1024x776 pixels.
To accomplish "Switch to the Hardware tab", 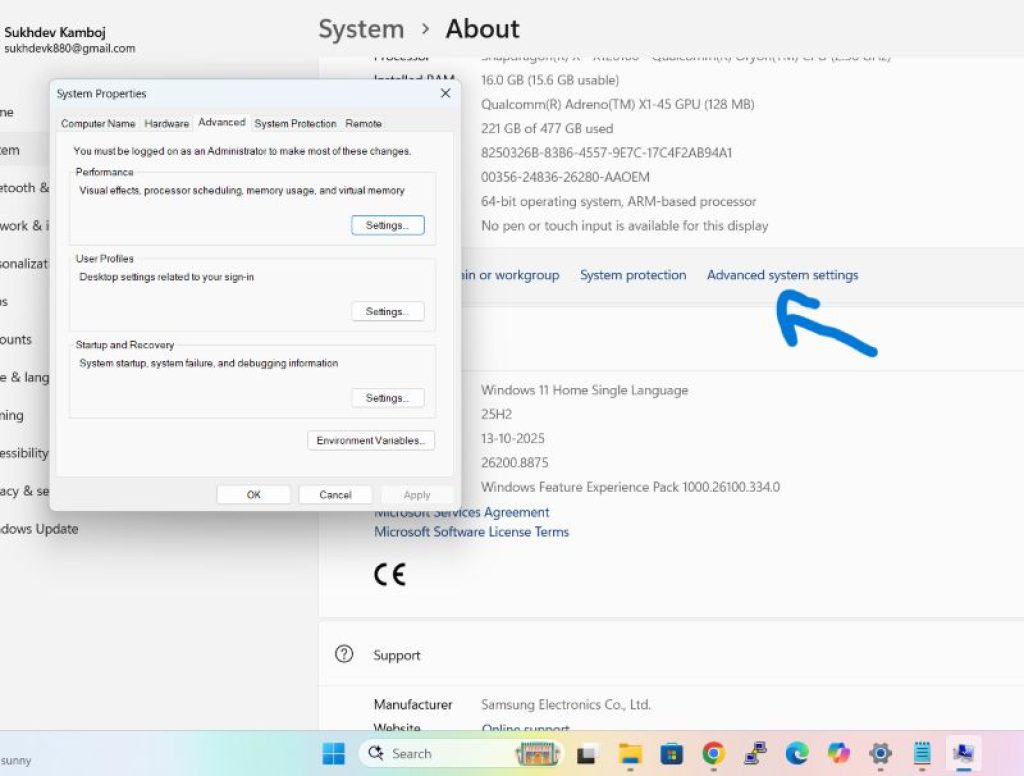I will click(x=167, y=123).
